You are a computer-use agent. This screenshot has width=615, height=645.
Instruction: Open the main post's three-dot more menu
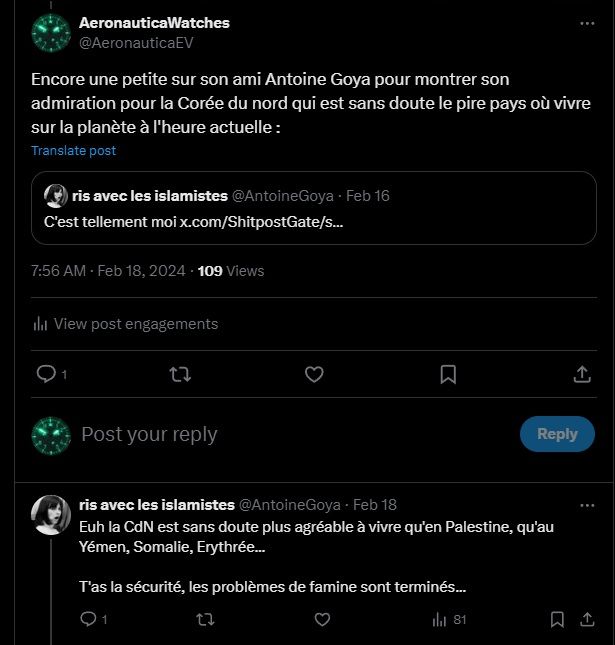(x=587, y=23)
